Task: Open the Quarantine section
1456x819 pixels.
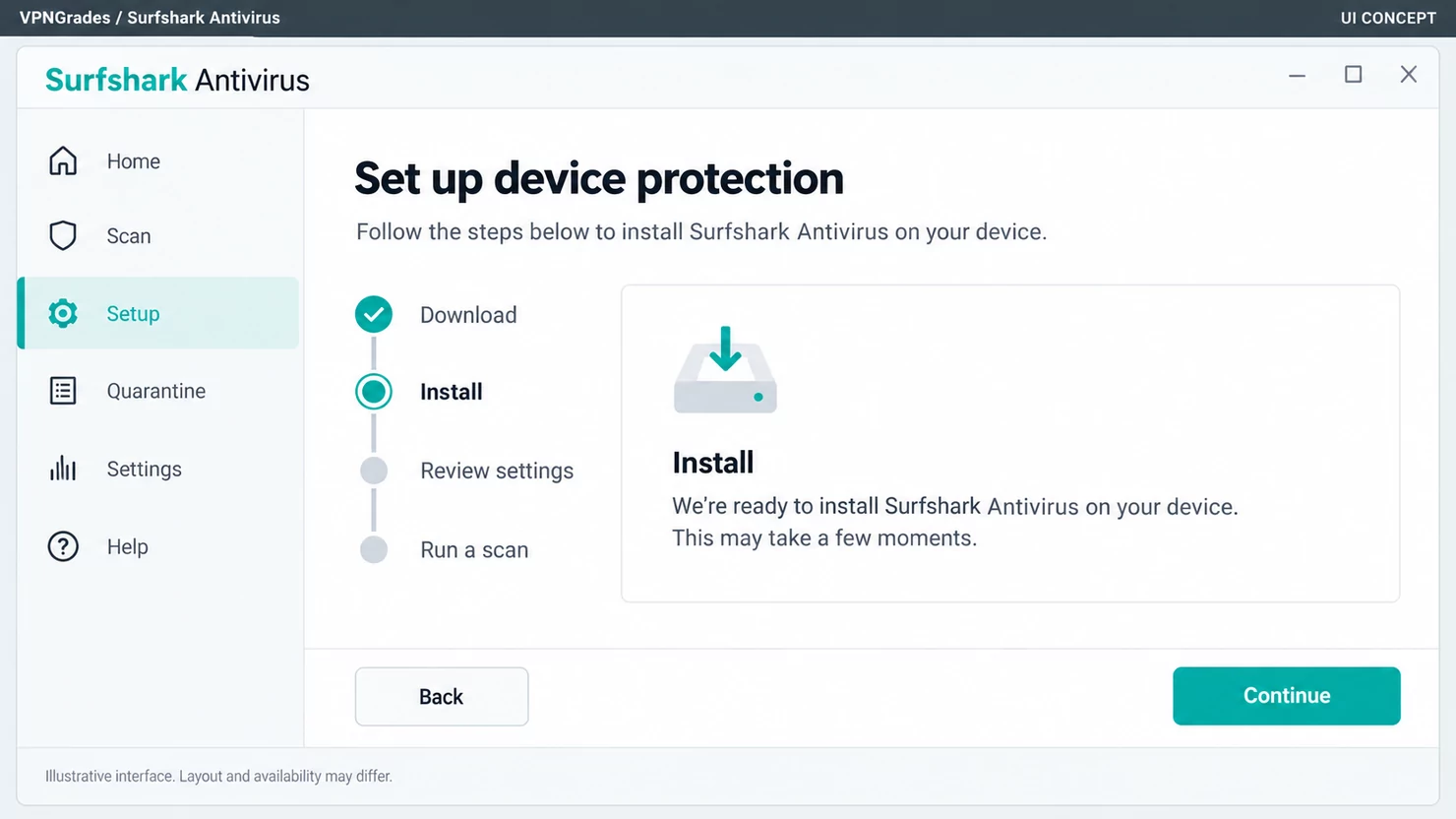Action: (158, 391)
